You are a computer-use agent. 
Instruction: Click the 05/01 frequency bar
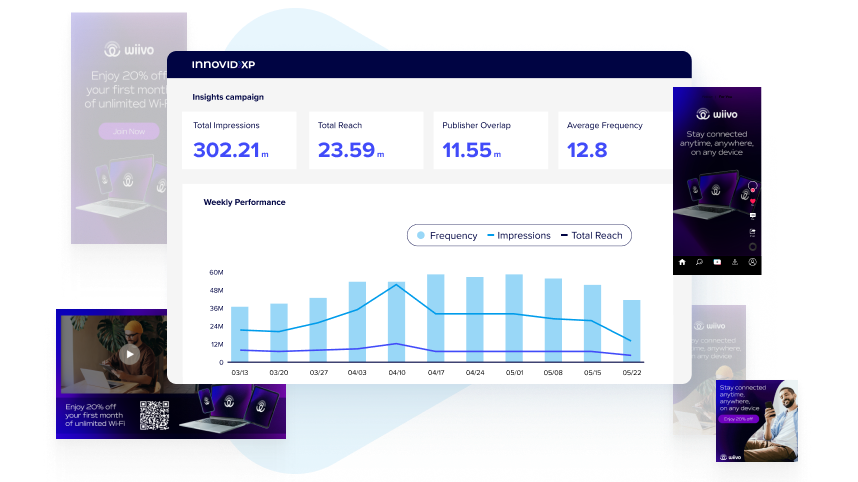[x=514, y=318]
